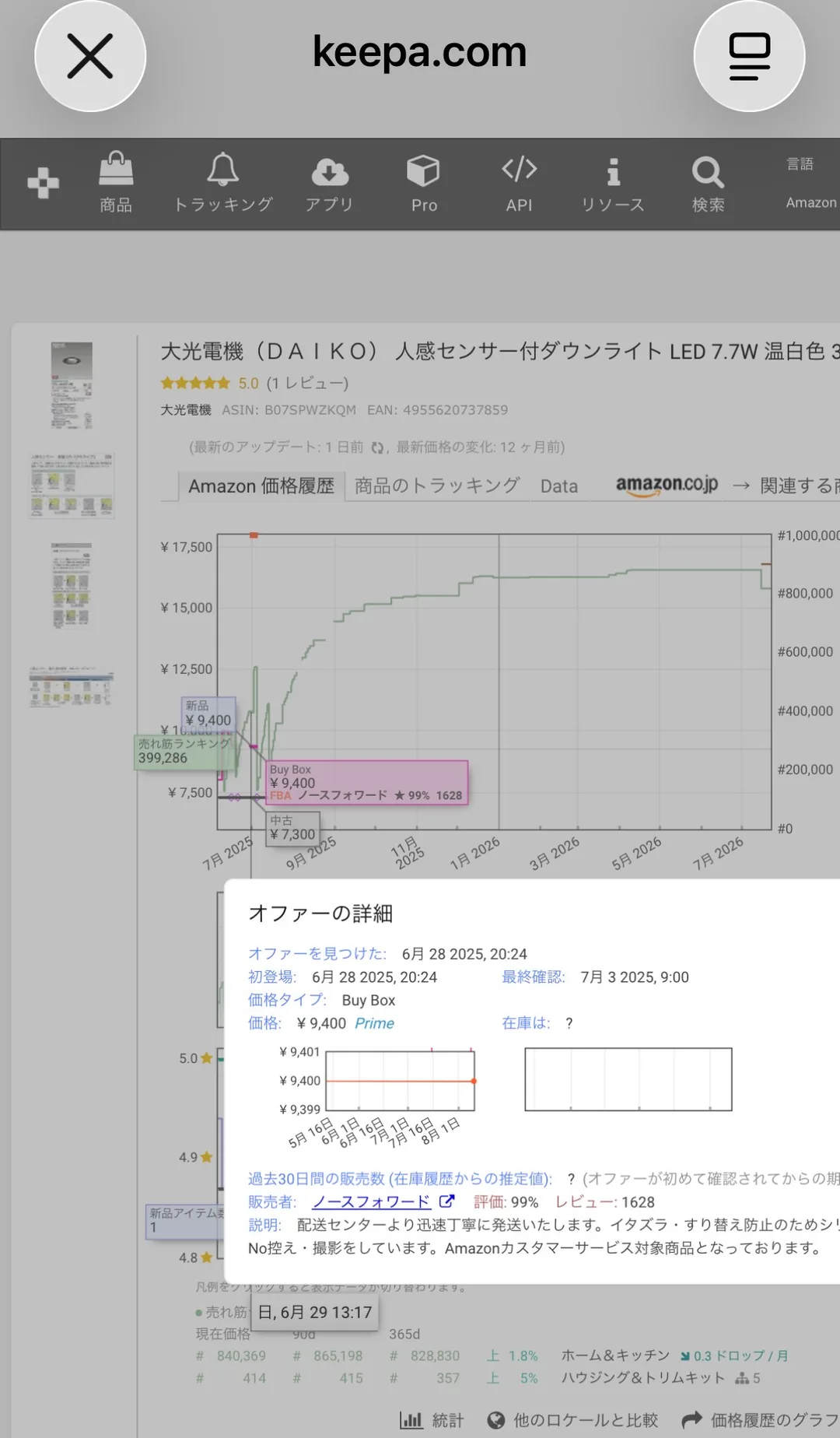Viewport: 840px width, 1438px height.
Task: Click the 統計 bar chart icon
Action: tap(411, 1421)
